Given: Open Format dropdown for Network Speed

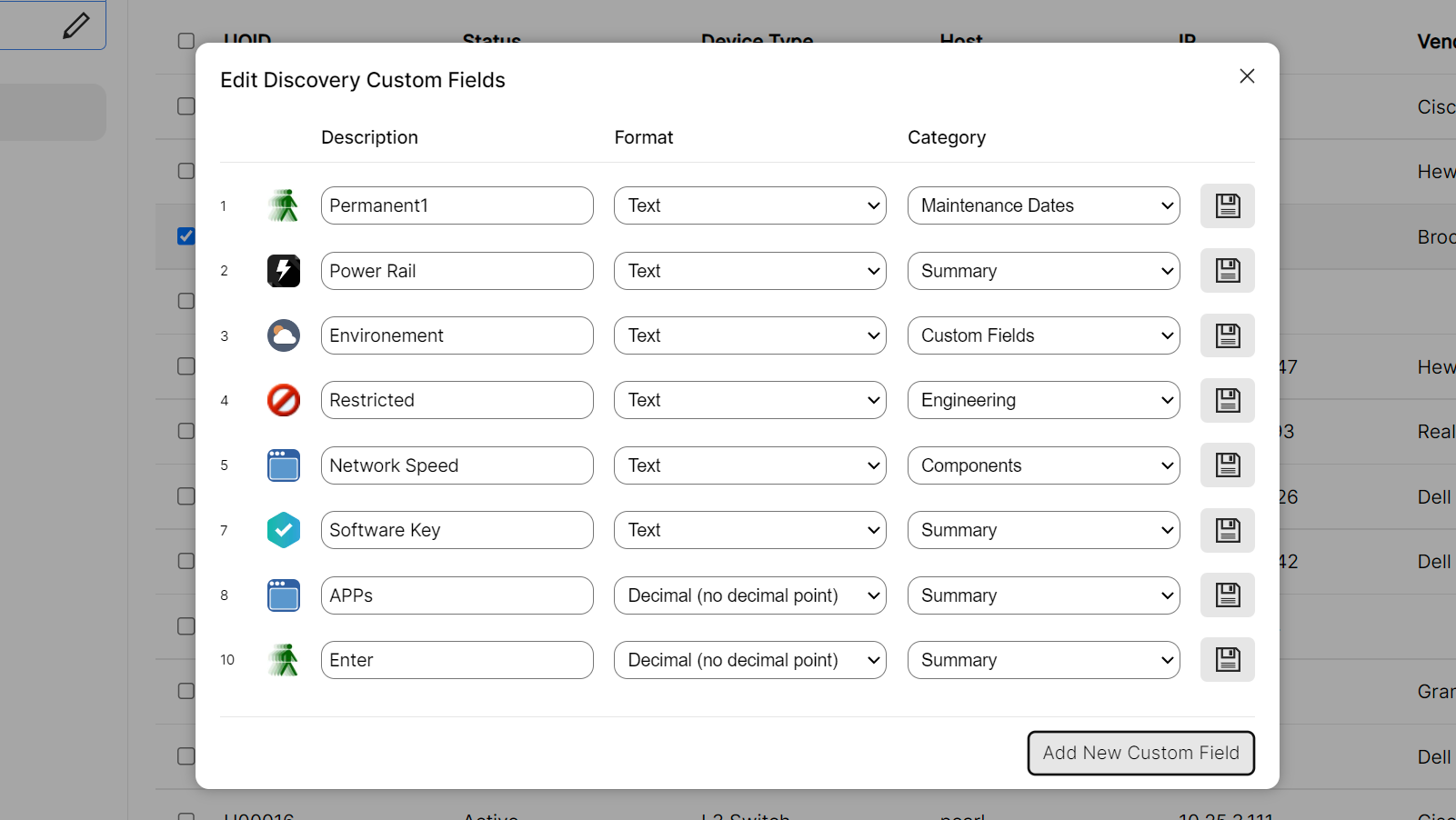Looking at the screenshot, I should click(x=750, y=465).
